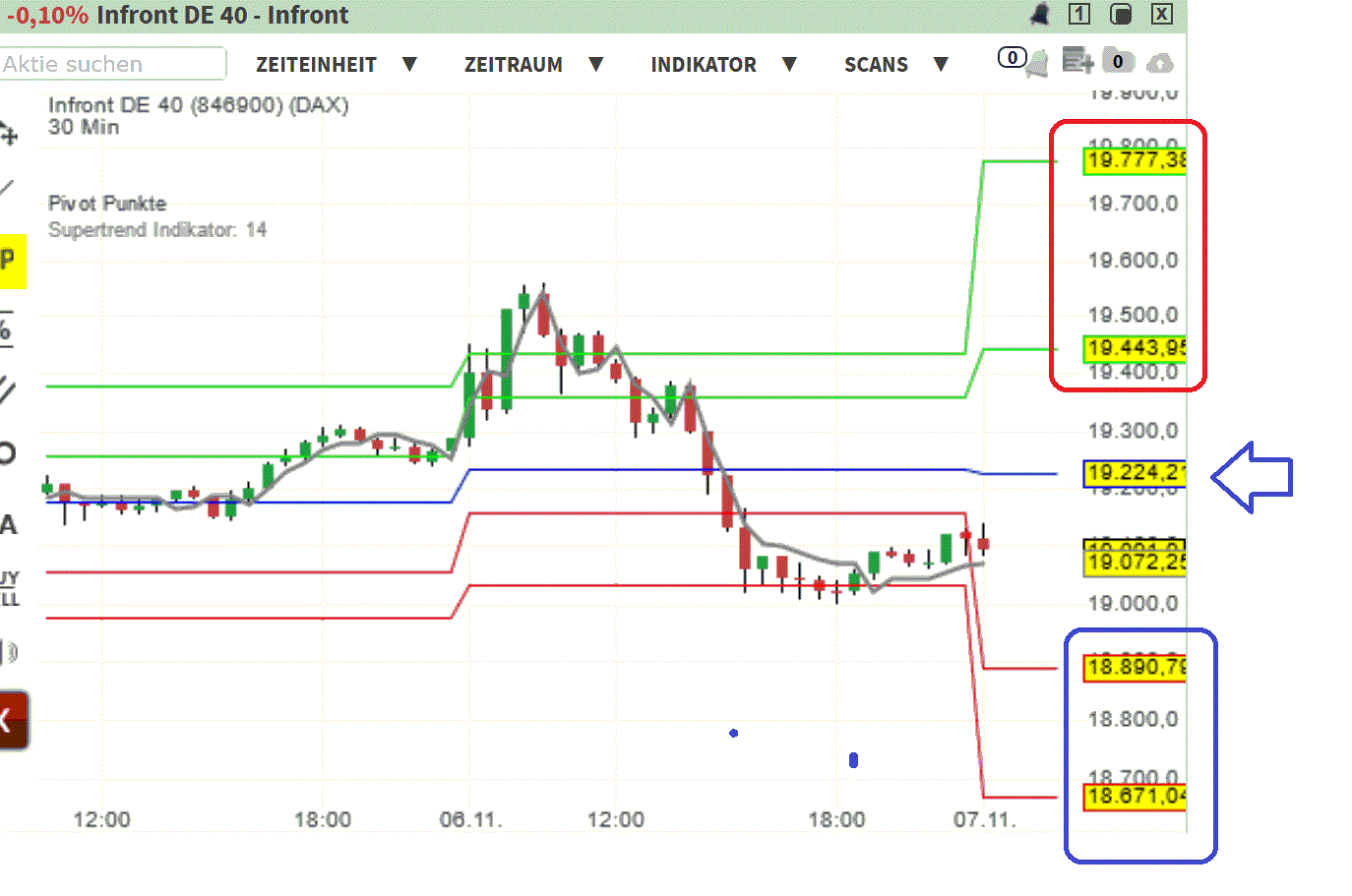Click the Infront DE 40 title bar
The height and width of the screenshot is (896, 1352).
click(x=226, y=15)
